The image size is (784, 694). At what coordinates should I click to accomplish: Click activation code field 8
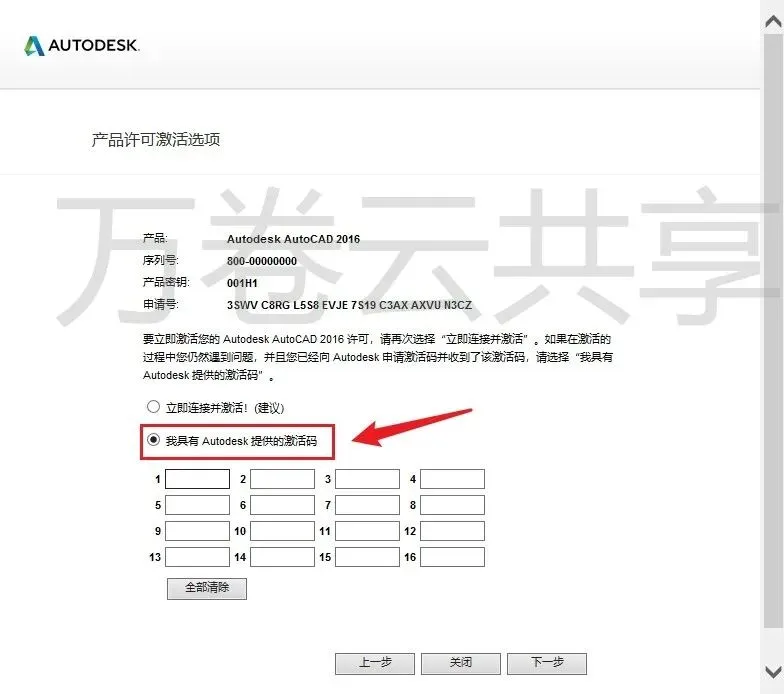pos(452,505)
